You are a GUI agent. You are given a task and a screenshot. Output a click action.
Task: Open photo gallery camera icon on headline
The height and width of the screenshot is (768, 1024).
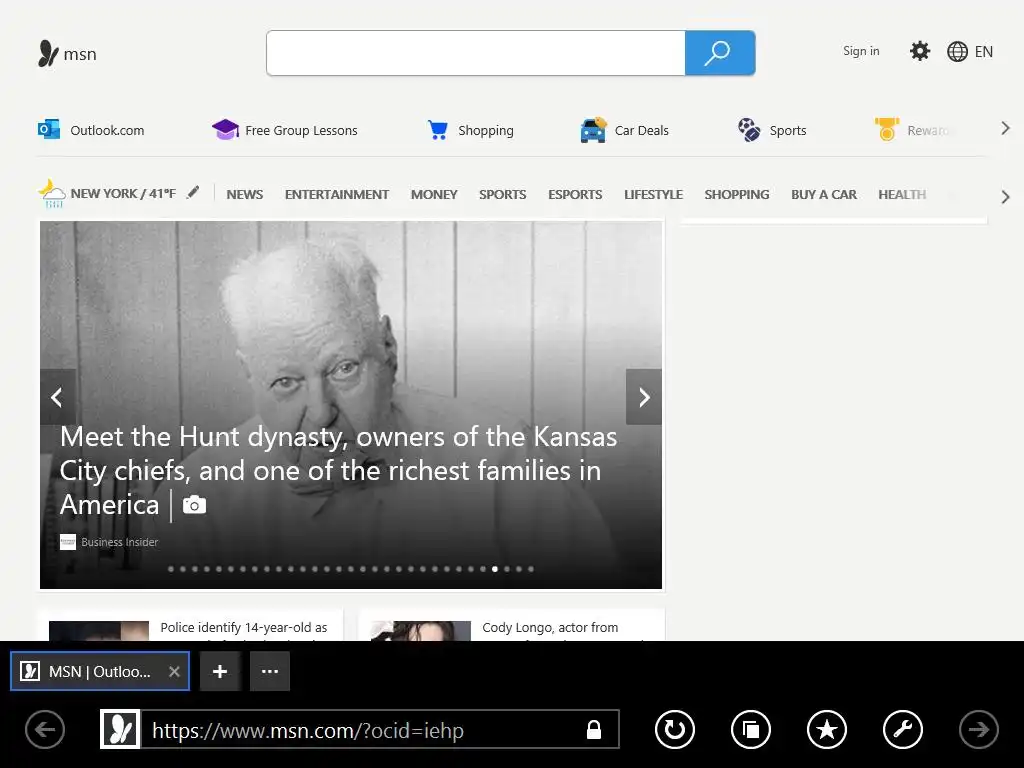[x=194, y=505]
